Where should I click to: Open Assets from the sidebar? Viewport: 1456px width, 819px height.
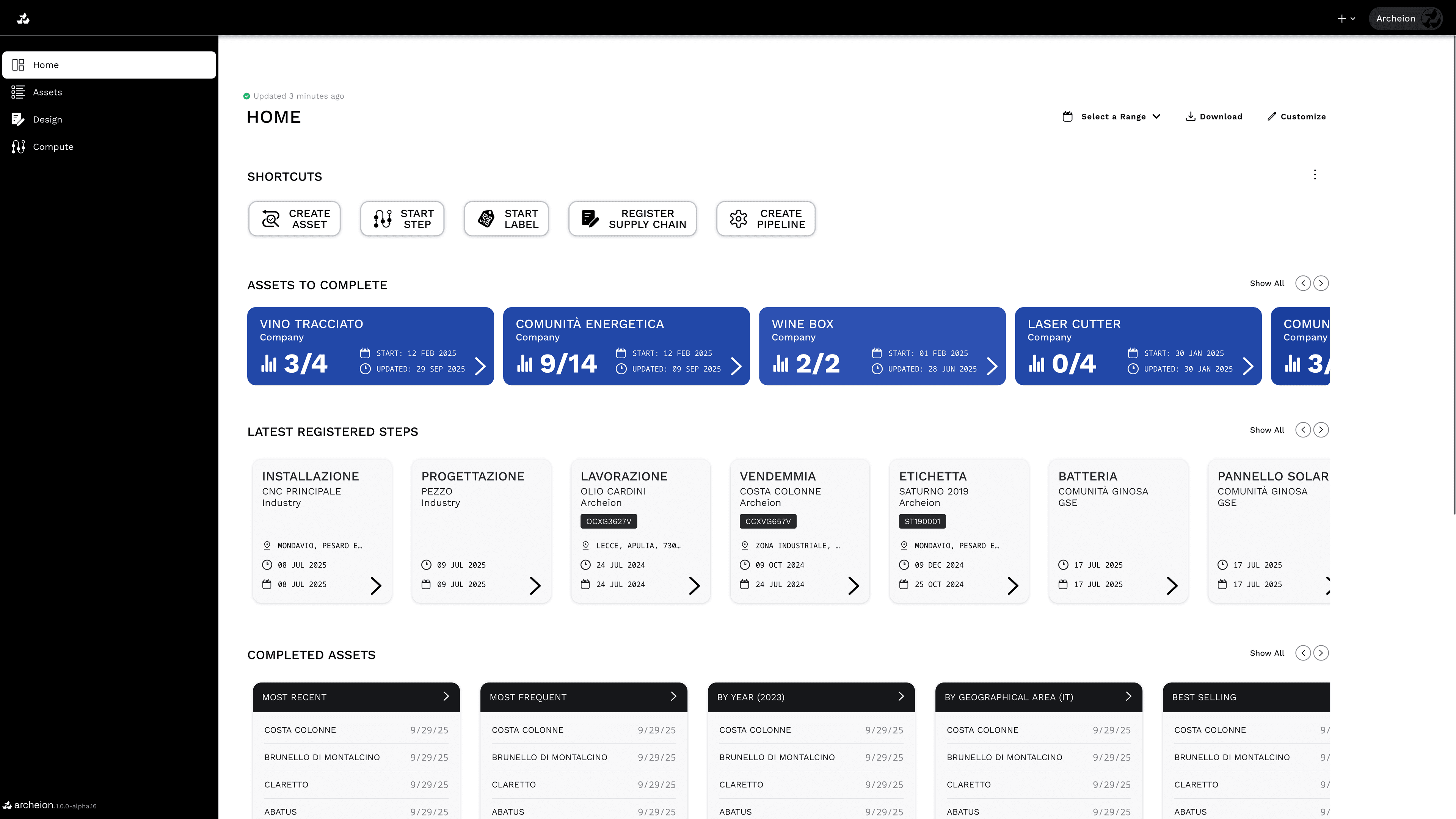(x=47, y=91)
